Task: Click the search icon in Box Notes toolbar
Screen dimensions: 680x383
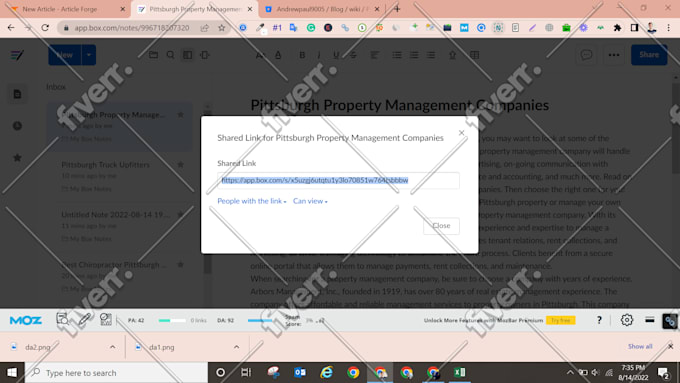Action: (x=170, y=55)
